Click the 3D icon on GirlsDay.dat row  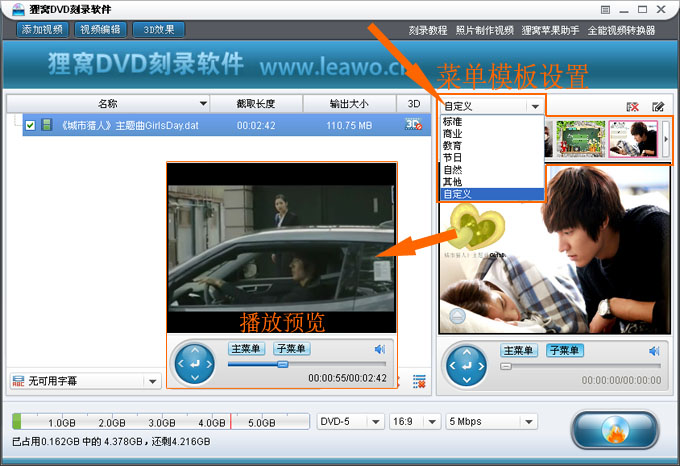click(413, 124)
